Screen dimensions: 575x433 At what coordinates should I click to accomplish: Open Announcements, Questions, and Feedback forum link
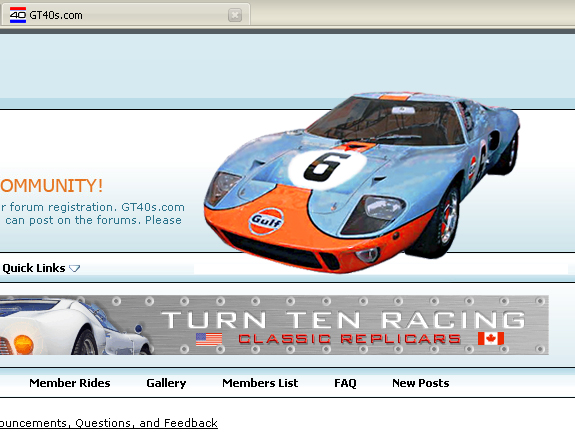109,423
